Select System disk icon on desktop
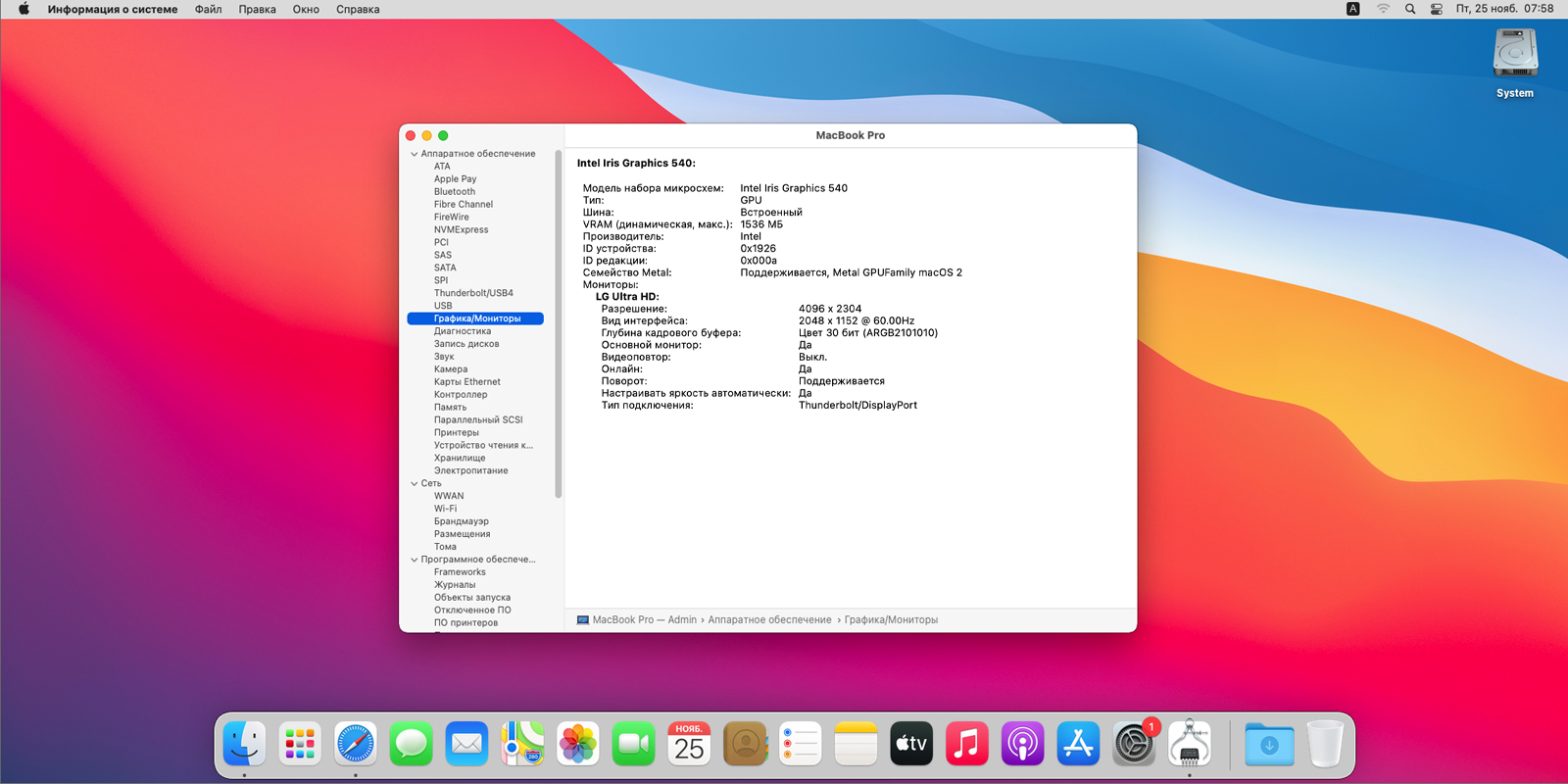This screenshot has width=1568, height=784. tap(1515, 54)
